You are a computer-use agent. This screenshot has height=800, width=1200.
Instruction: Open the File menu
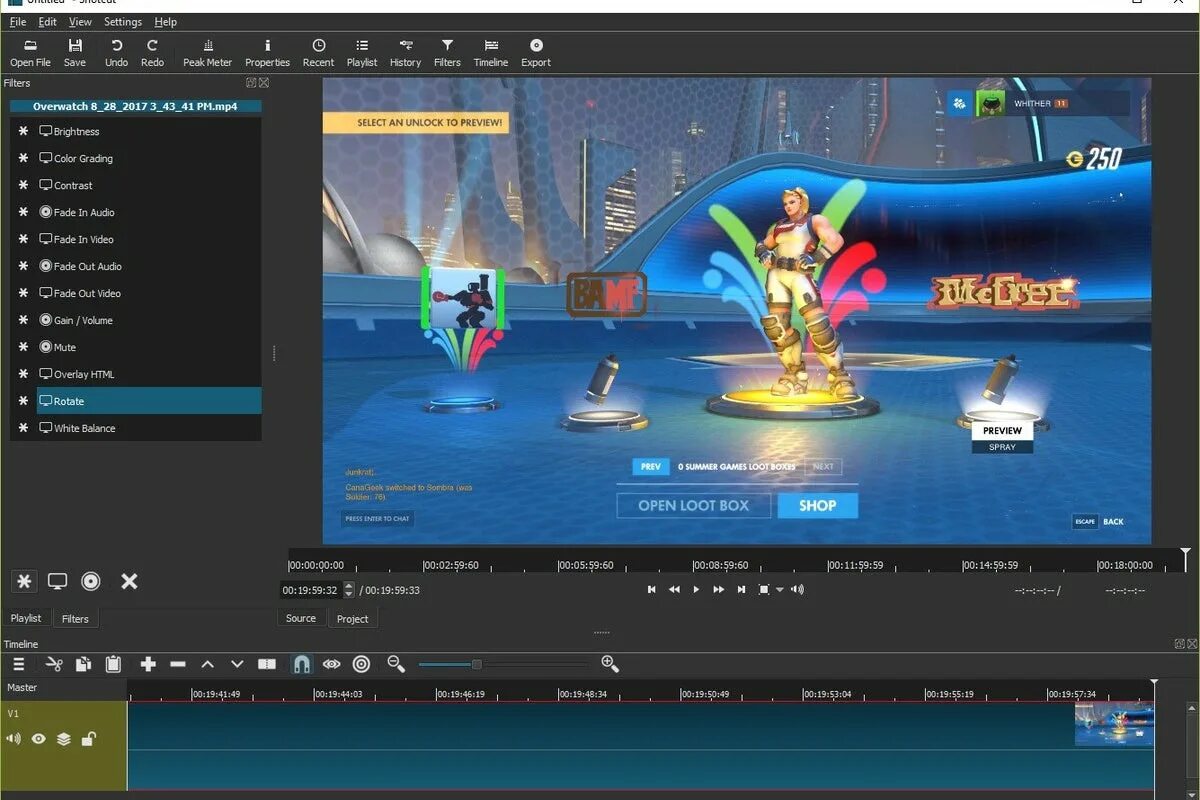[x=18, y=21]
